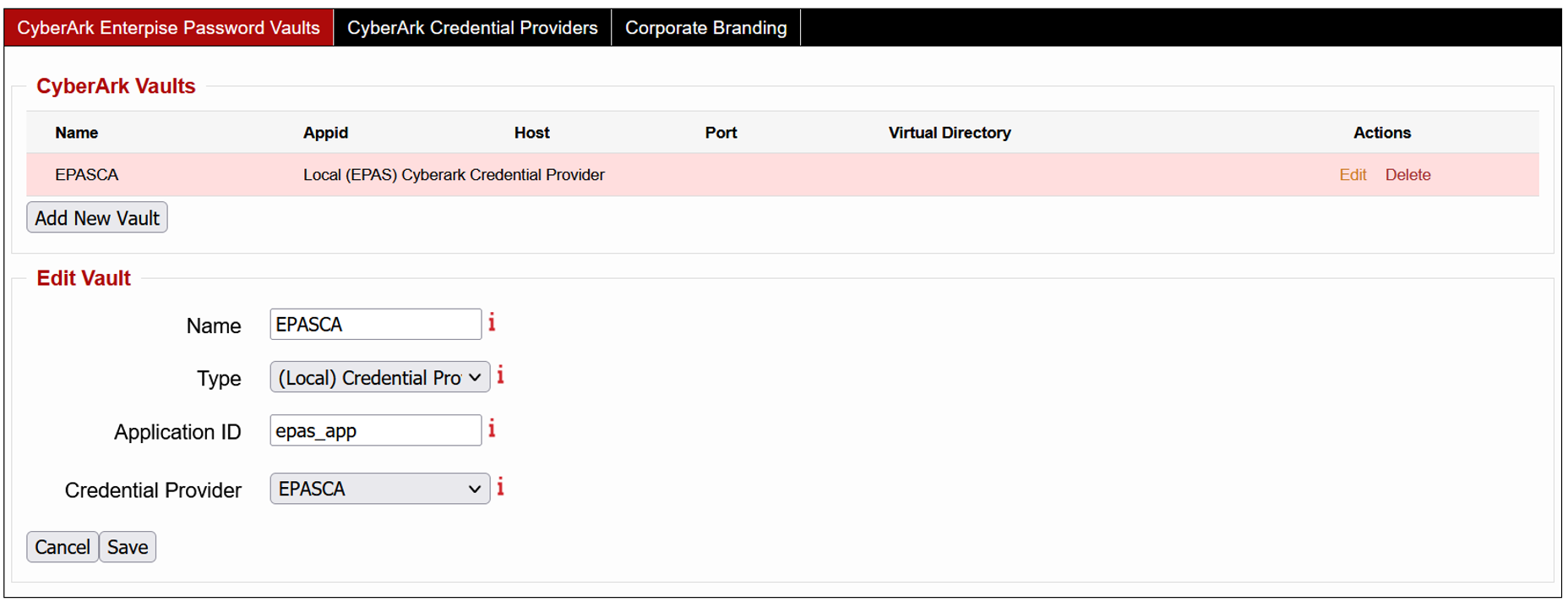Image resolution: width=1568 pixels, height=602 pixels.
Task: Click the Local (EPAS) Cyberark Credential Provider cell
Action: click(x=454, y=175)
